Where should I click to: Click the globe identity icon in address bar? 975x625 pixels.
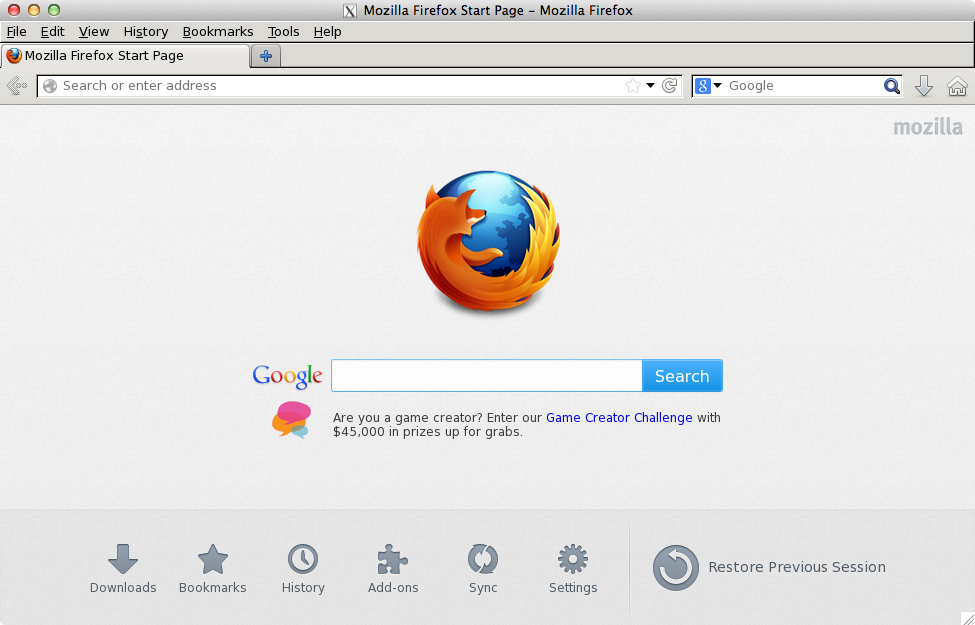50,86
